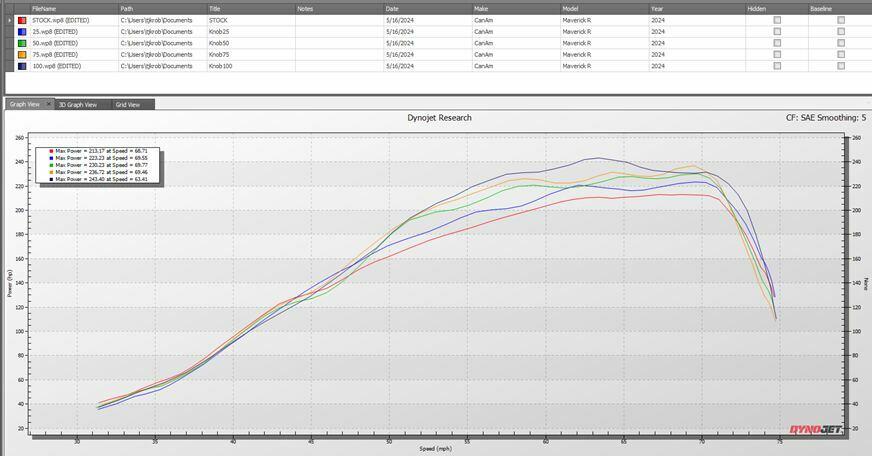Click the Year column header
The image size is (872, 456).
[697, 9]
